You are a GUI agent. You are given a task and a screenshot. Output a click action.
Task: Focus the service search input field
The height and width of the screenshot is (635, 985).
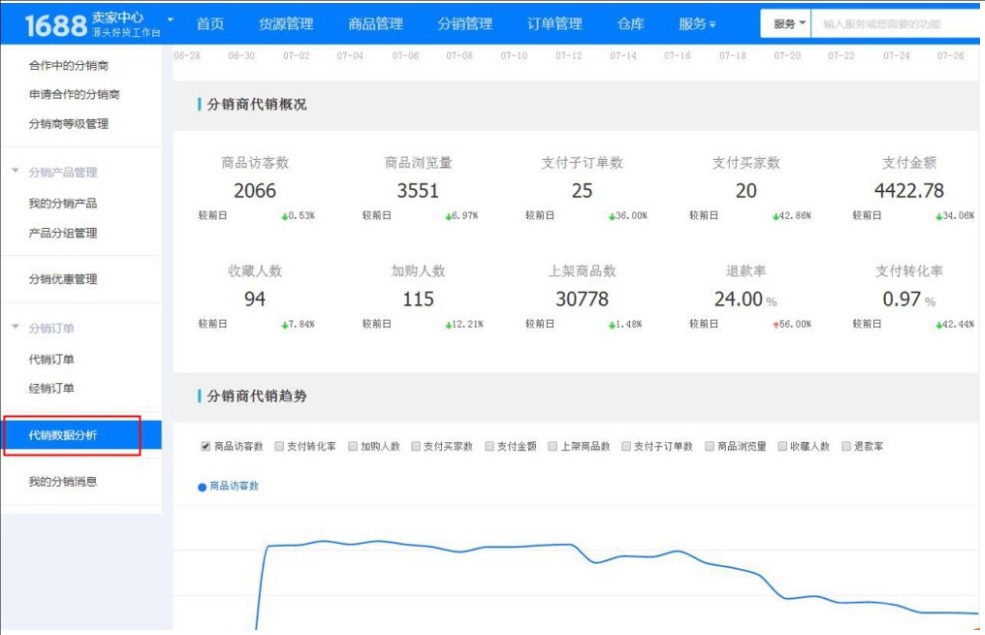point(895,24)
